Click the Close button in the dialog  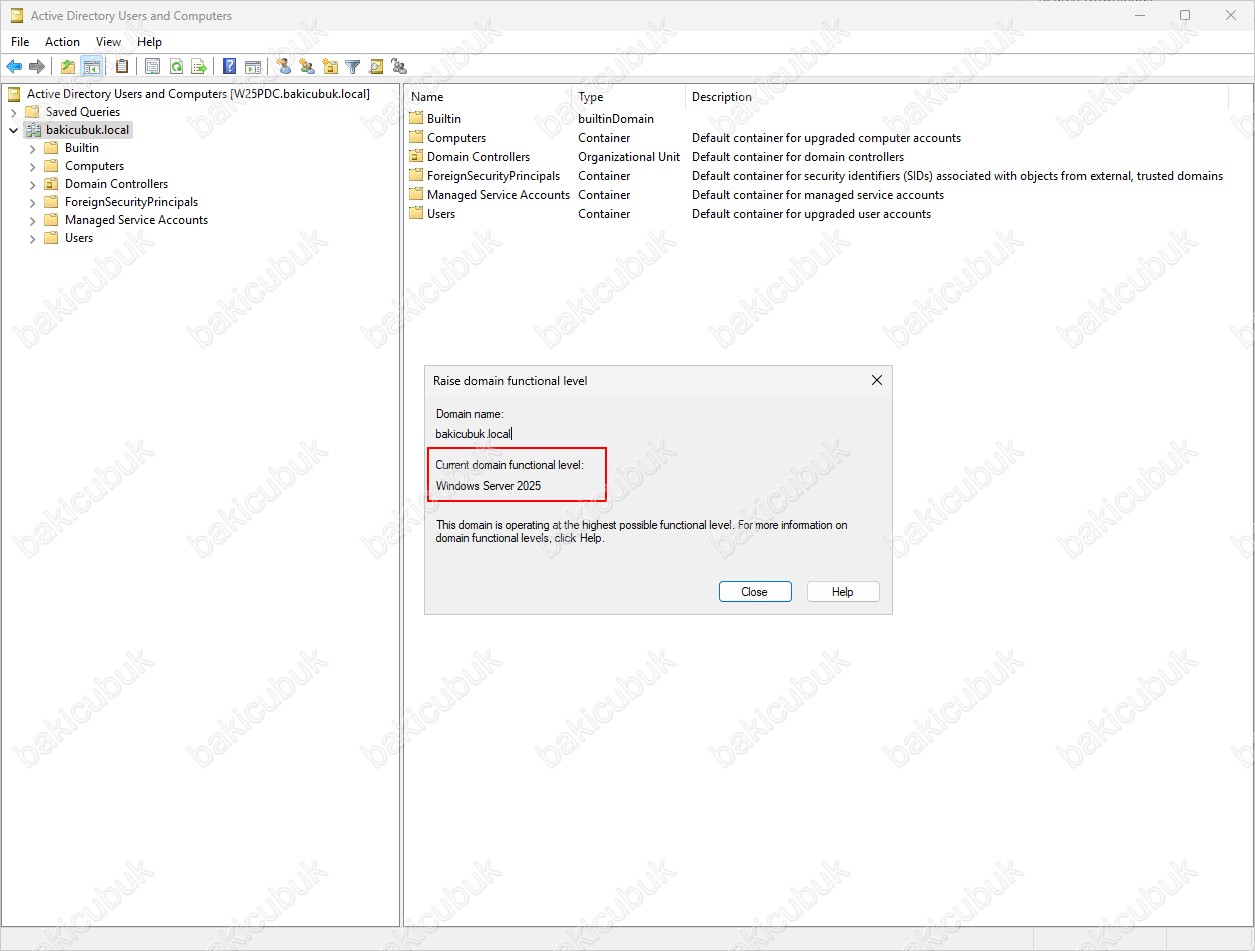(x=755, y=592)
